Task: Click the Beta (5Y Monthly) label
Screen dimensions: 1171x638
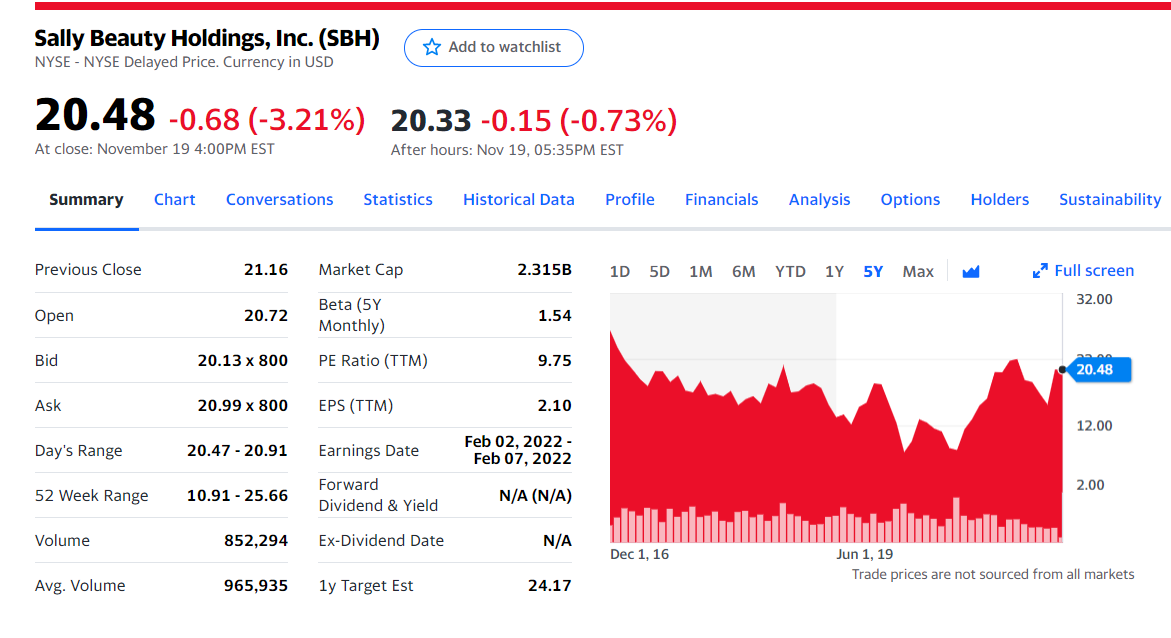Action: 352,315
